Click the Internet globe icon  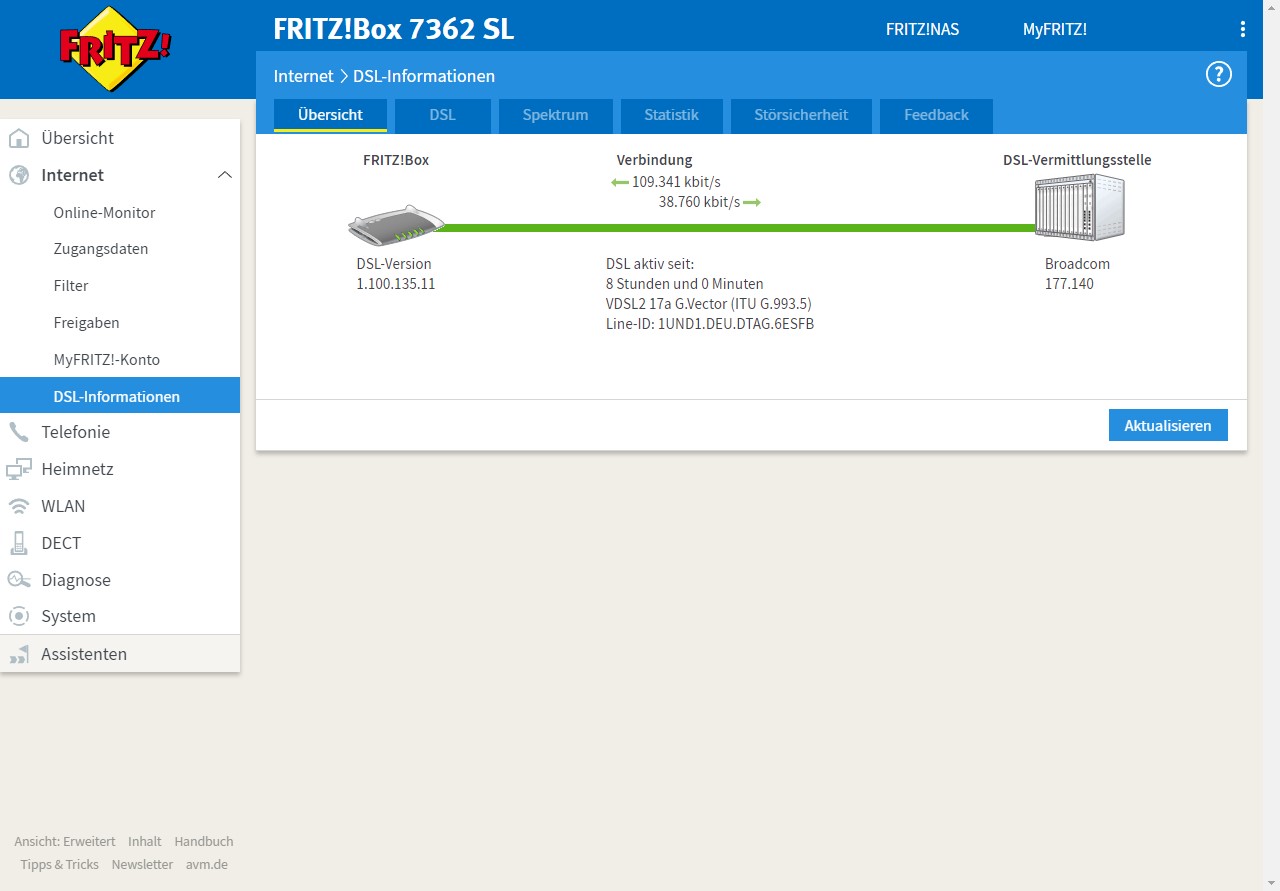click(19, 175)
